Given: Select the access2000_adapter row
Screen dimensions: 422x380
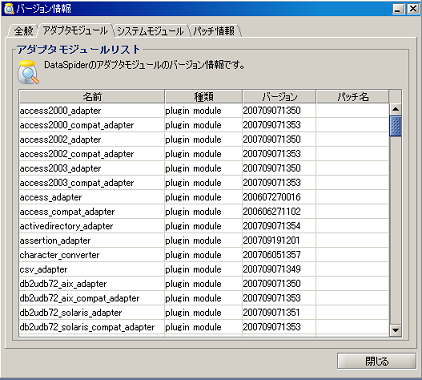Looking at the screenshot, I should pos(204,110).
